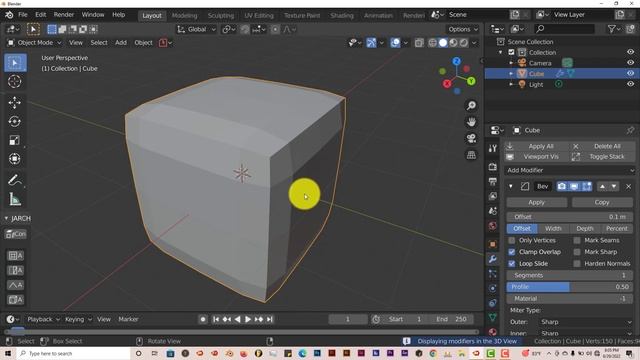This screenshot has height=360, width=640.
Task: Click the pan view hand icon
Action: point(471,122)
